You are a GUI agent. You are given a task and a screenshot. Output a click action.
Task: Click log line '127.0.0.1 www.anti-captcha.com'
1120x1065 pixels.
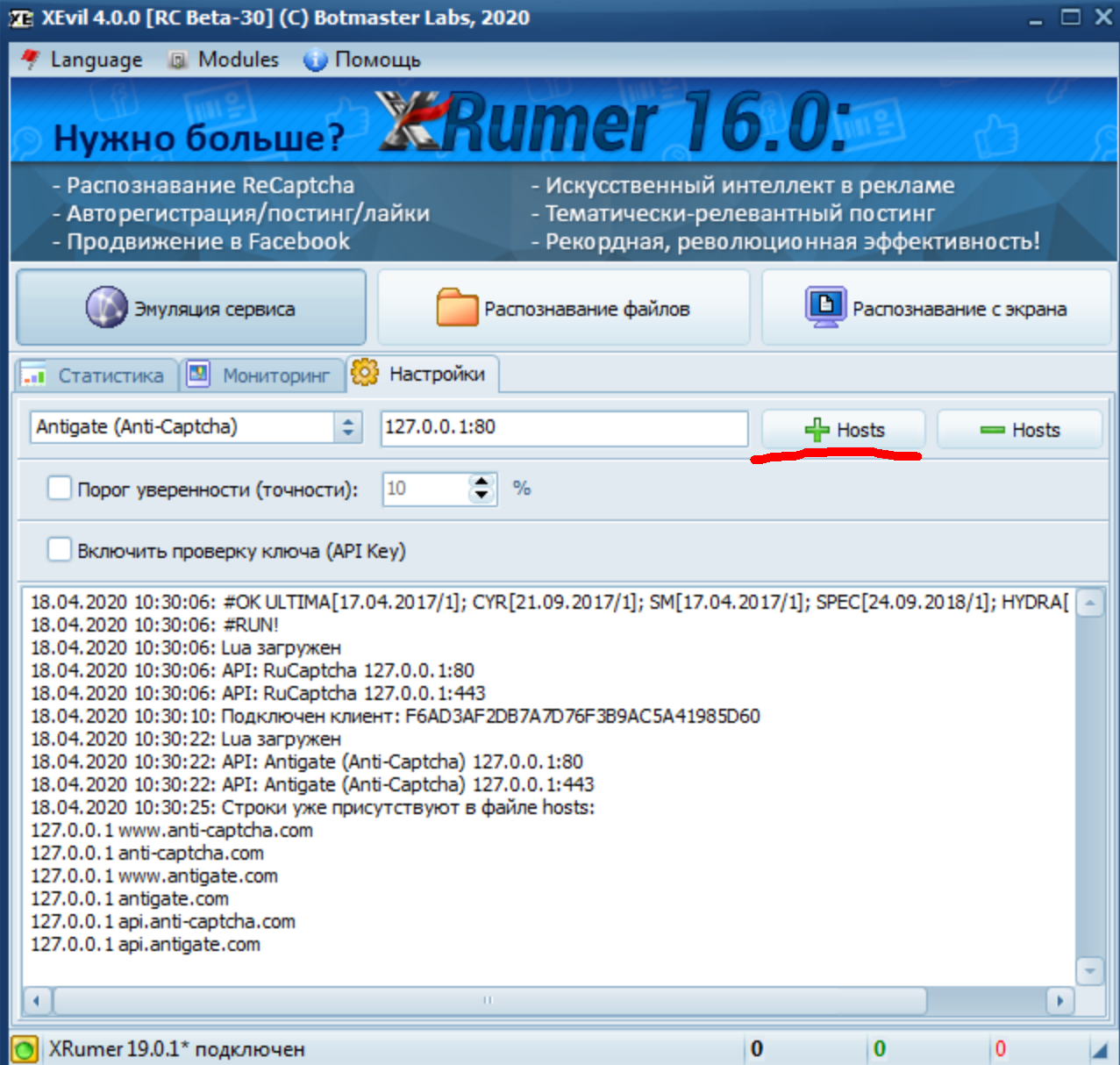(x=172, y=830)
